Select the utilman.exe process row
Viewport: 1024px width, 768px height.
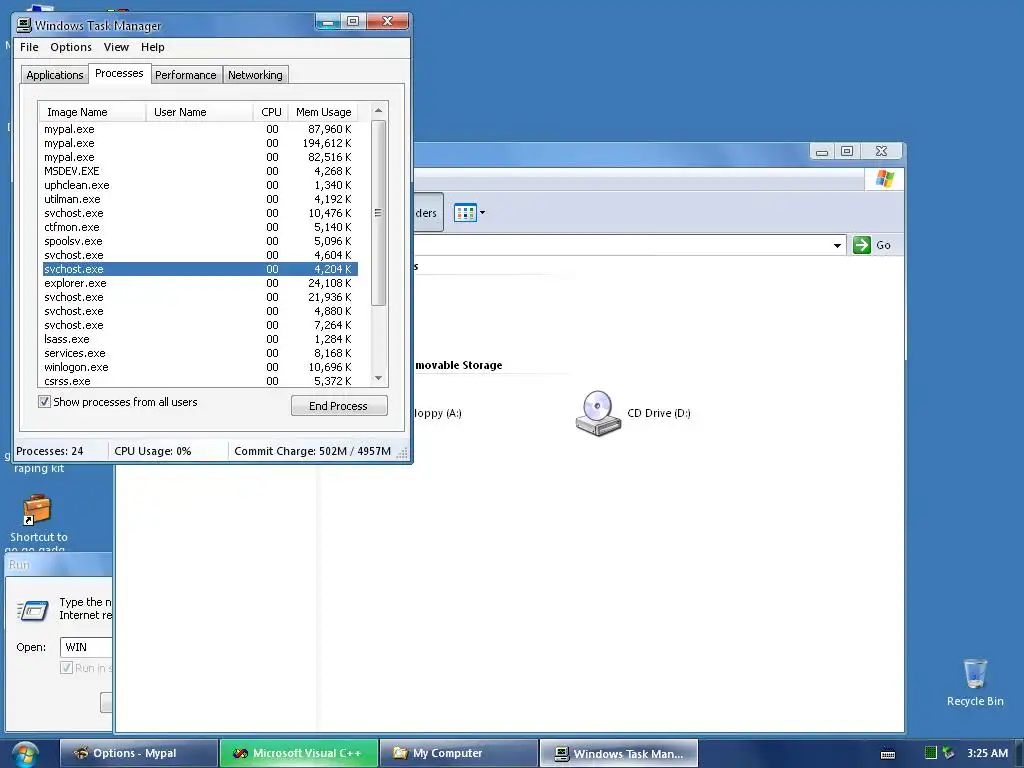click(200, 199)
